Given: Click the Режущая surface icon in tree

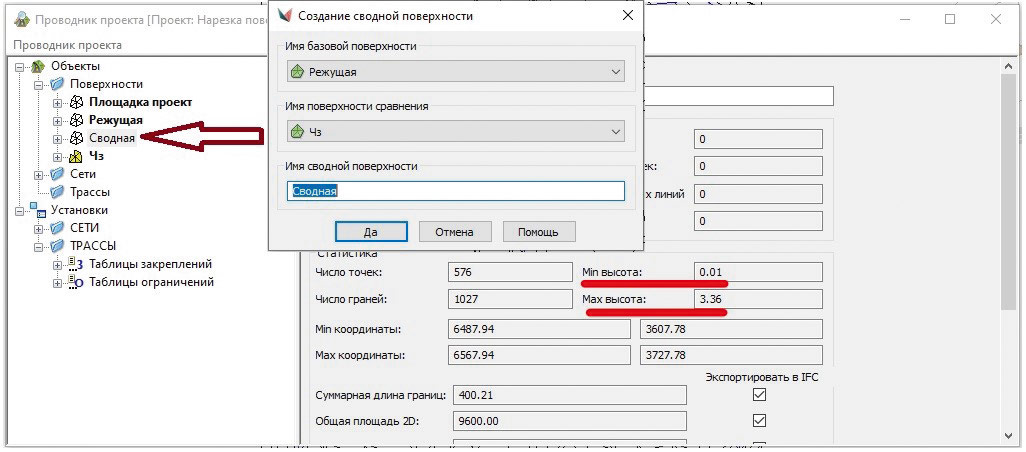Looking at the screenshot, I should 76,120.
